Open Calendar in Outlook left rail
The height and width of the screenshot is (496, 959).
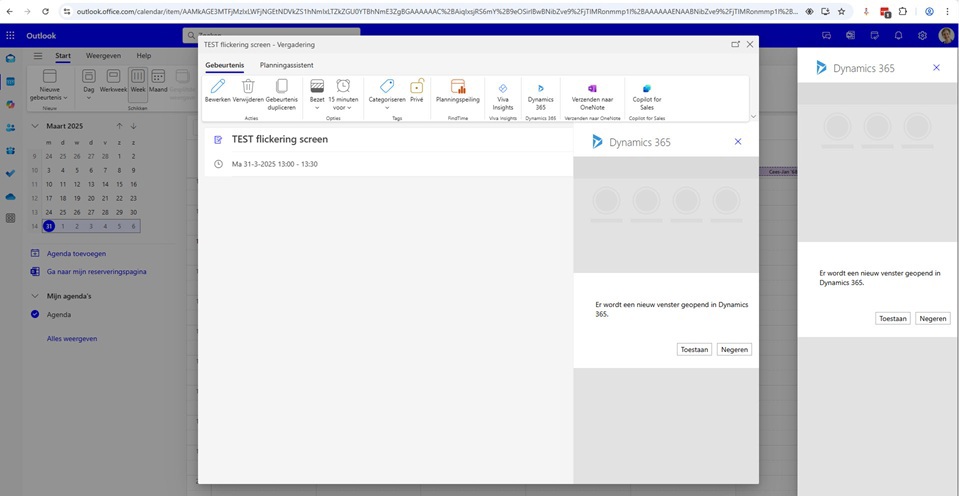pyautogui.click(x=10, y=81)
